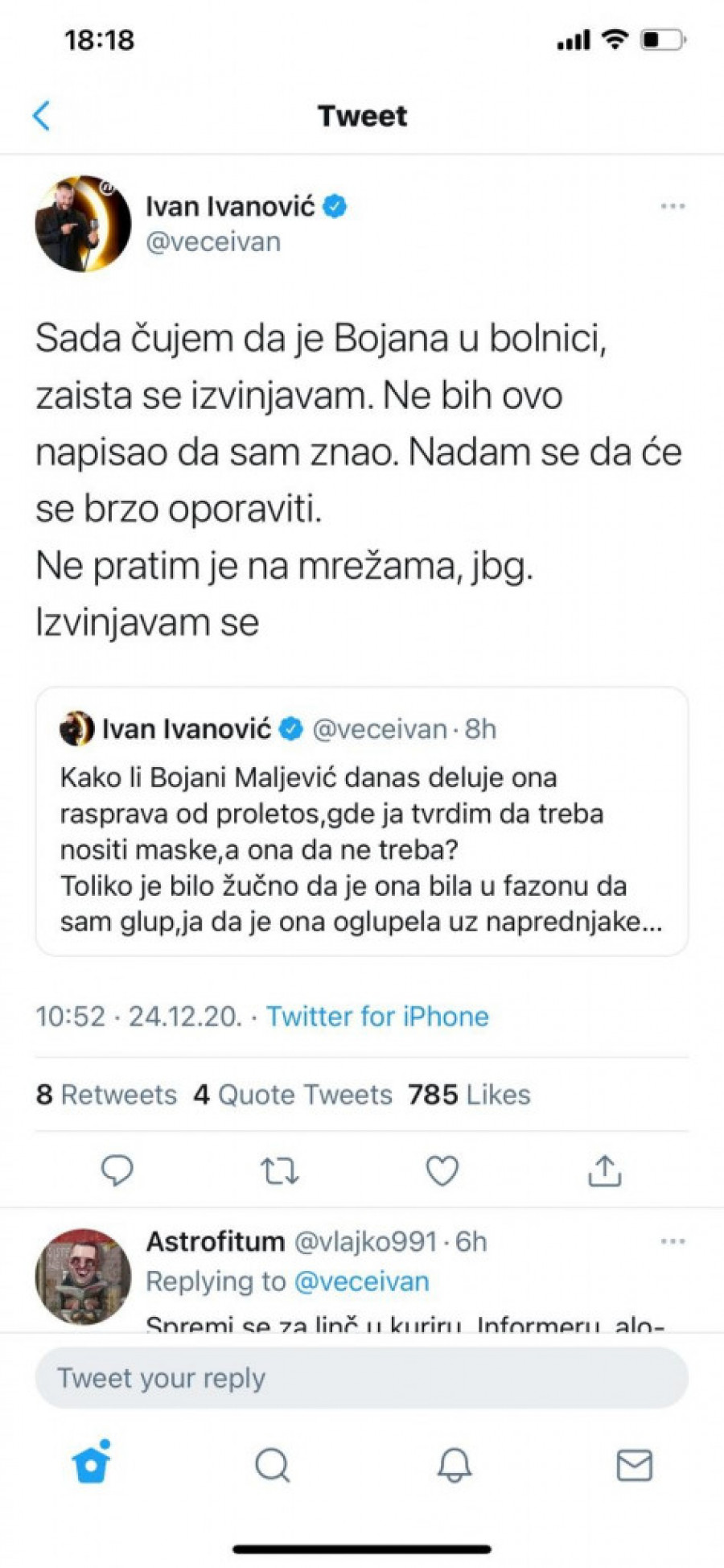The height and width of the screenshot is (1568, 724).
Task: Open the Messages envelope tab
Action: pos(634,1466)
